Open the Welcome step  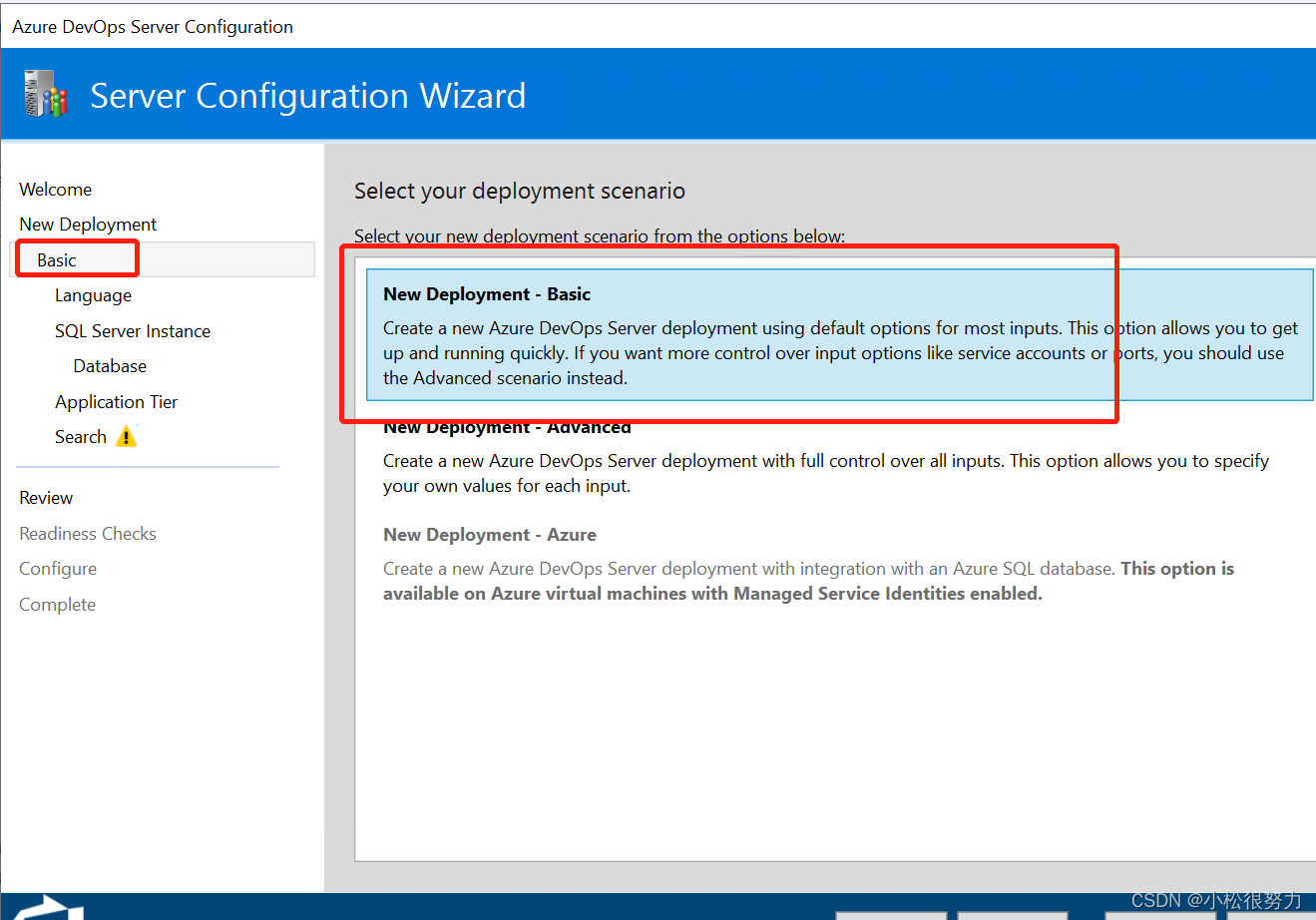(56, 190)
